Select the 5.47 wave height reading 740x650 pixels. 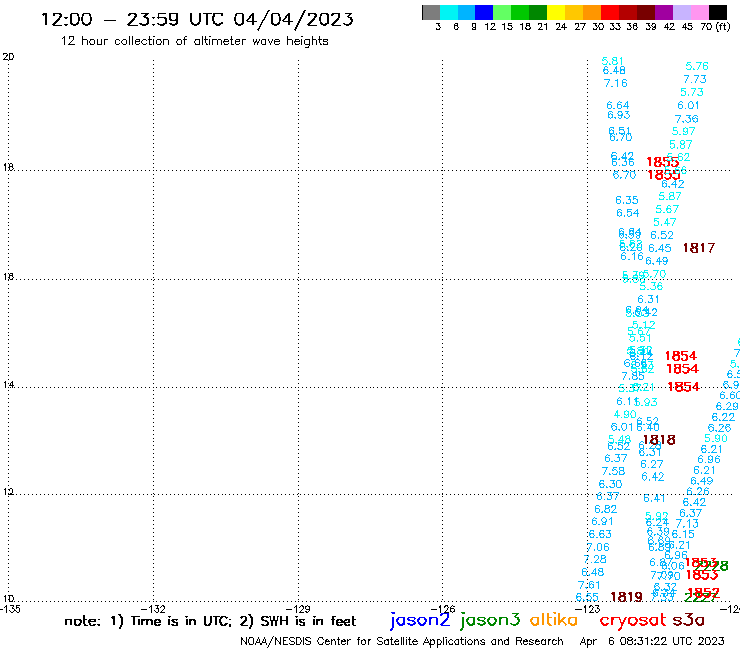[665, 222]
